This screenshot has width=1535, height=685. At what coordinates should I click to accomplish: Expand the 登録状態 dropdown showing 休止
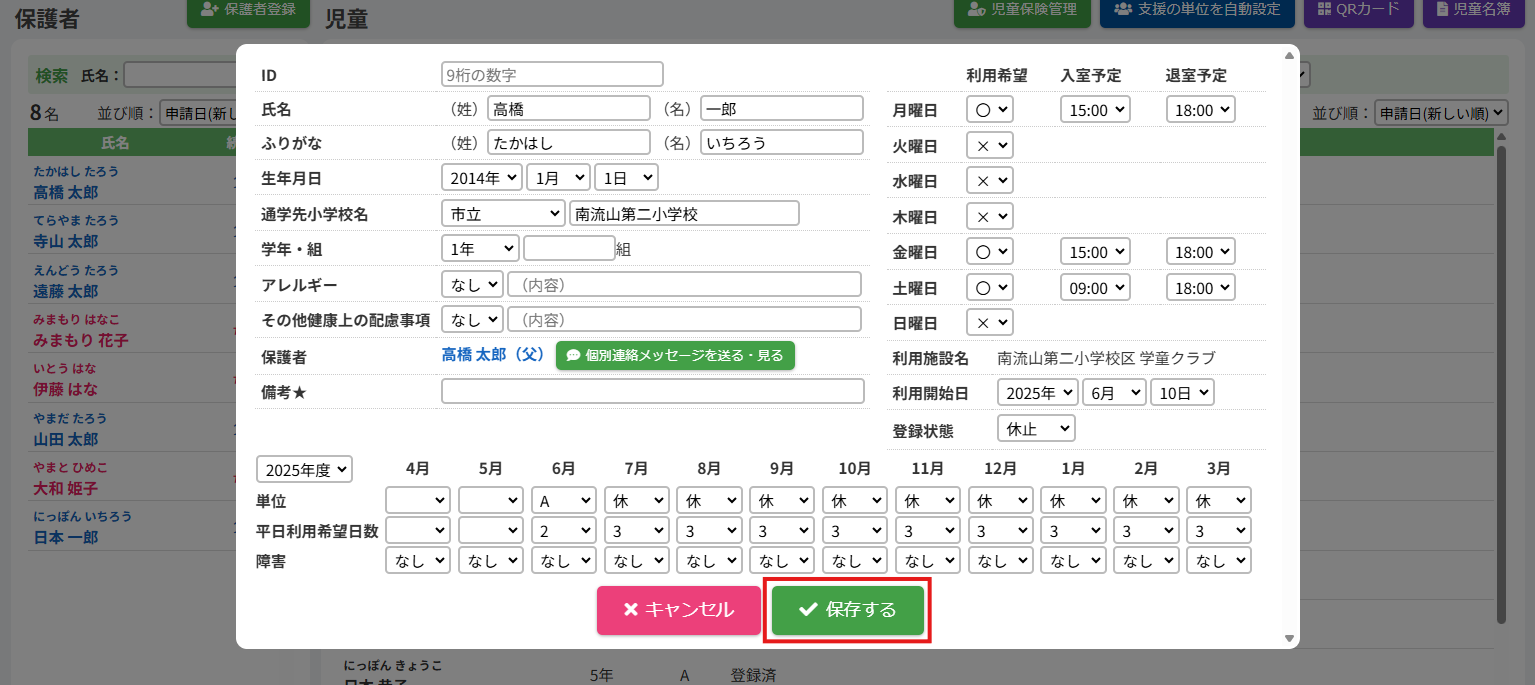click(1036, 429)
